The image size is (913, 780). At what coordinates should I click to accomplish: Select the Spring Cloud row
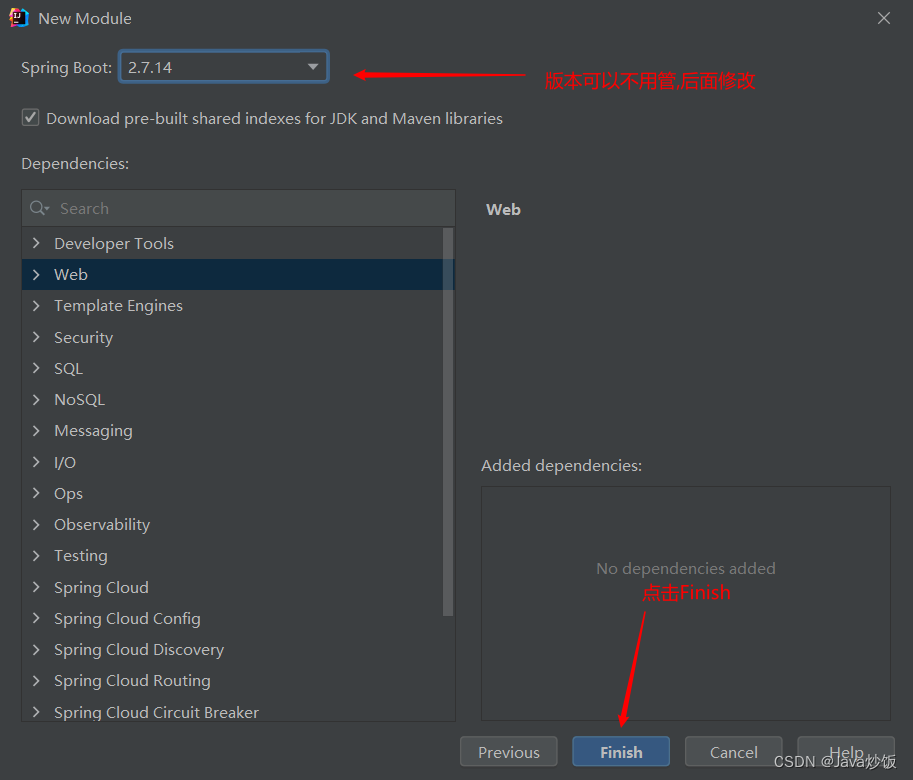pos(232,587)
